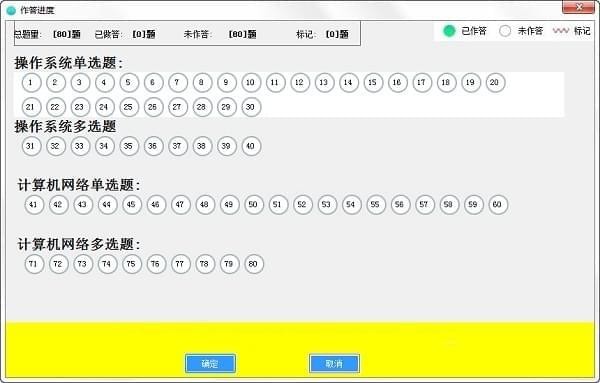Go to question 79 circle
This screenshot has width=600, height=383.
click(229, 264)
